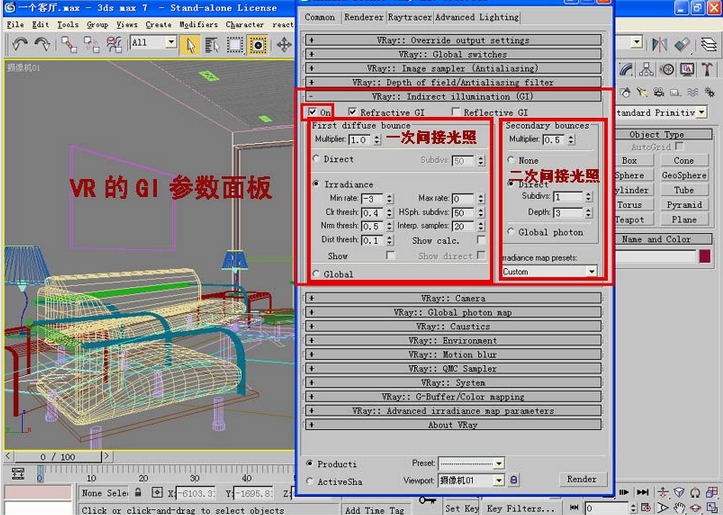Screen dimensions: 723x515
Task: Create a Teapot primitive
Action: pyautogui.click(x=634, y=219)
